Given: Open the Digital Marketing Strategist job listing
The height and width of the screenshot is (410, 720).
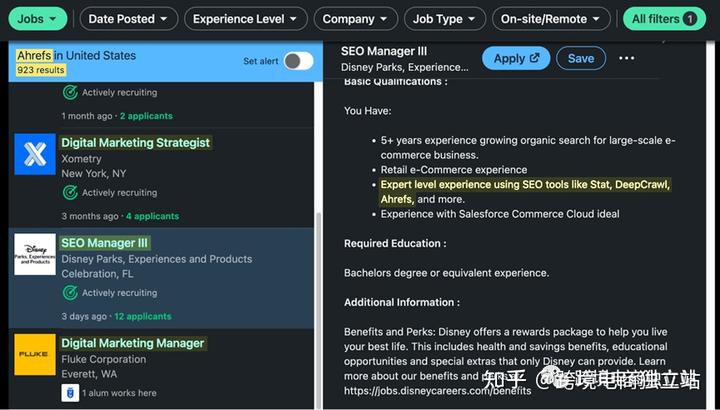Looking at the screenshot, I should click(135, 143).
